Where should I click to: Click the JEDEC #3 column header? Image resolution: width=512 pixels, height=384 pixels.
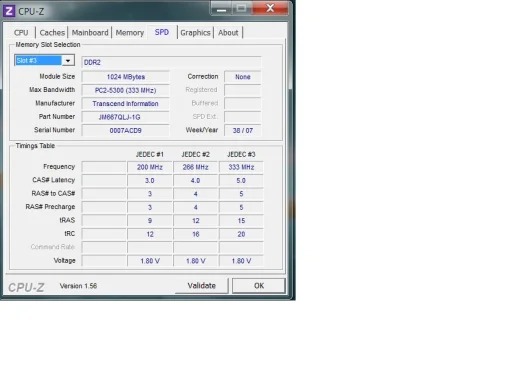pos(241,154)
